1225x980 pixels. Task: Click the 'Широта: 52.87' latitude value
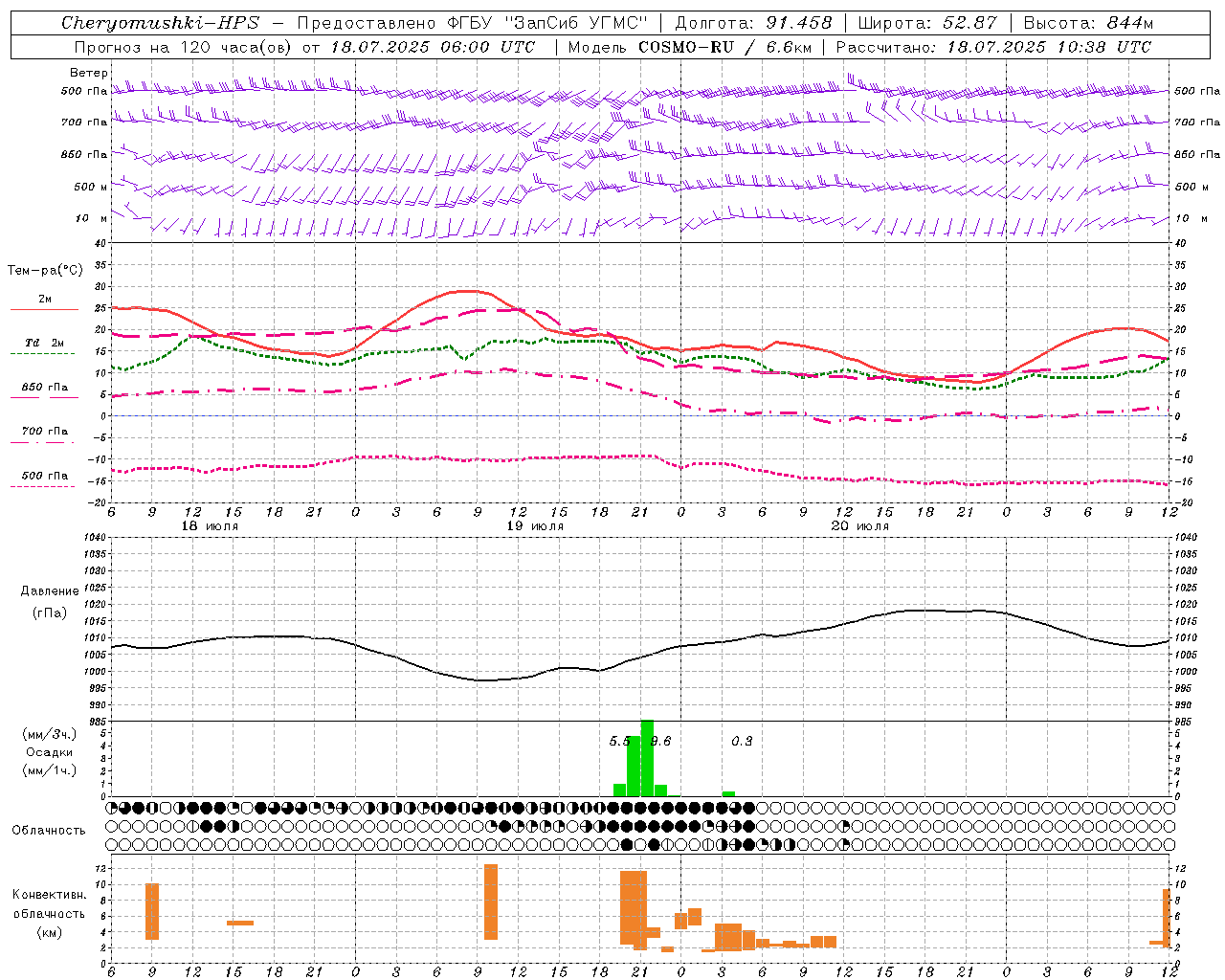point(927,23)
